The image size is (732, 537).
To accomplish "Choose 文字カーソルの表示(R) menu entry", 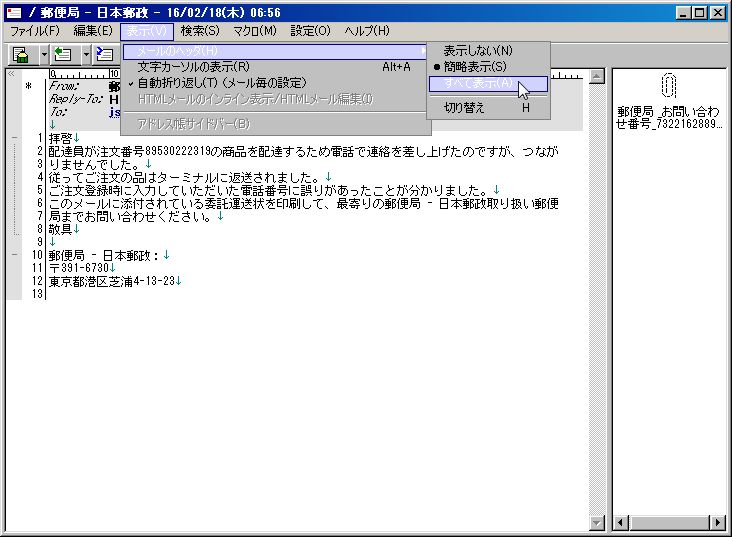I will [x=275, y=67].
